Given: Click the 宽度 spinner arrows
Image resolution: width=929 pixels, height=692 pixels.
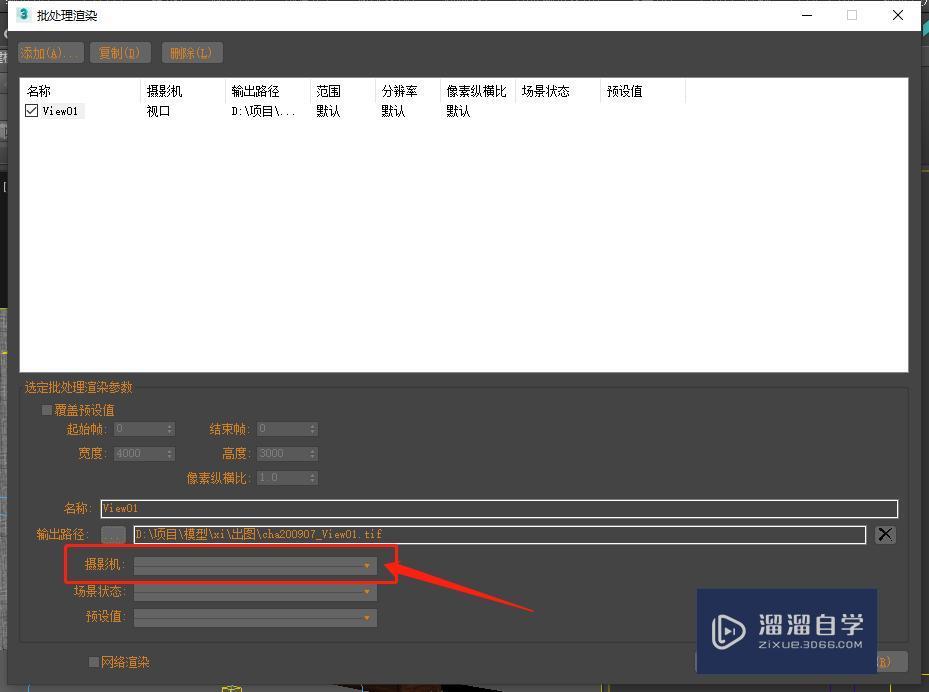Looking at the screenshot, I should (170, 454).
